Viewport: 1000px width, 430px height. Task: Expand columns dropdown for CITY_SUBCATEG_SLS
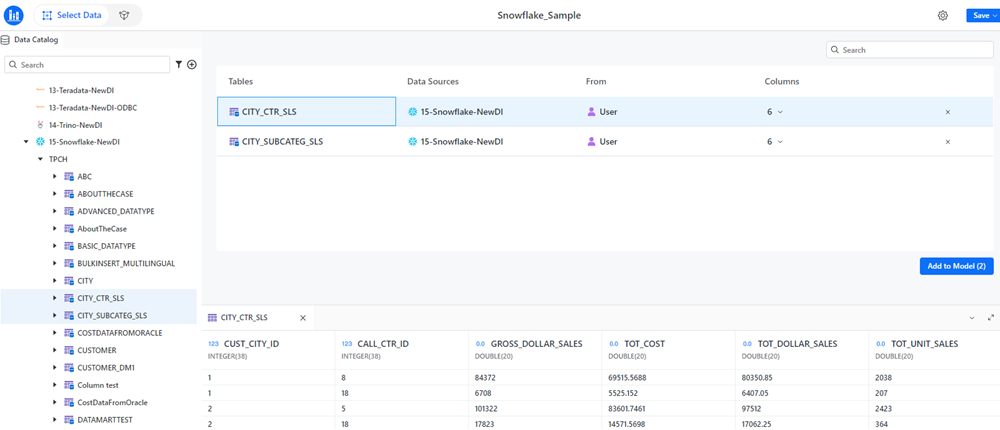click(x=775, y=142)
